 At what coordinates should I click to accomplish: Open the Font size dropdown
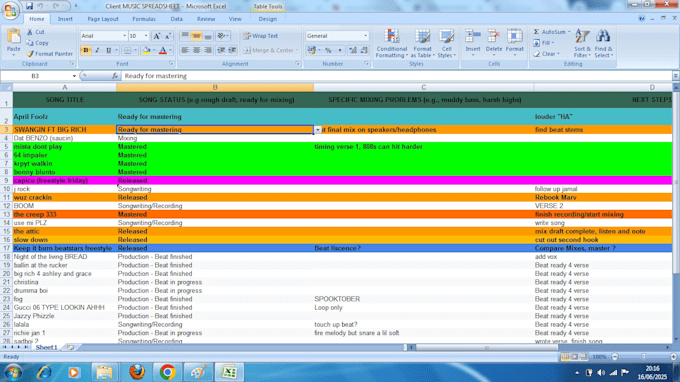146,36
